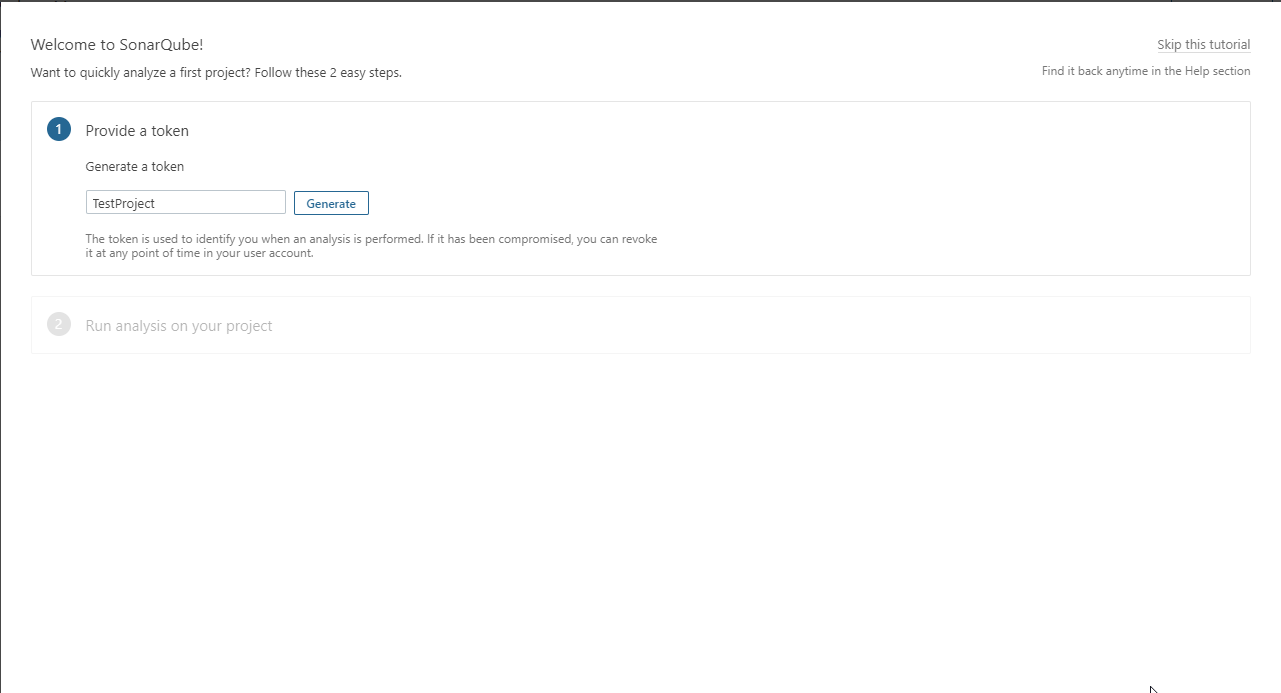The height and width of the screenshot is (693, 1281).
Task: Skip this tutorial link
Action: coord(1203,45)
